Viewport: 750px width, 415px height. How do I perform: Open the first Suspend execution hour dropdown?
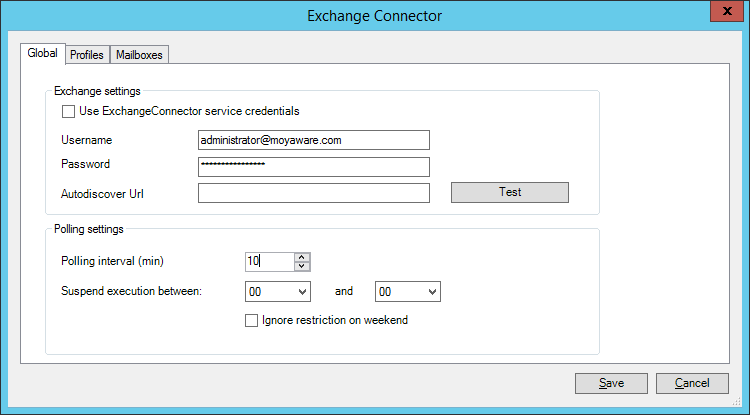[278, 292]
